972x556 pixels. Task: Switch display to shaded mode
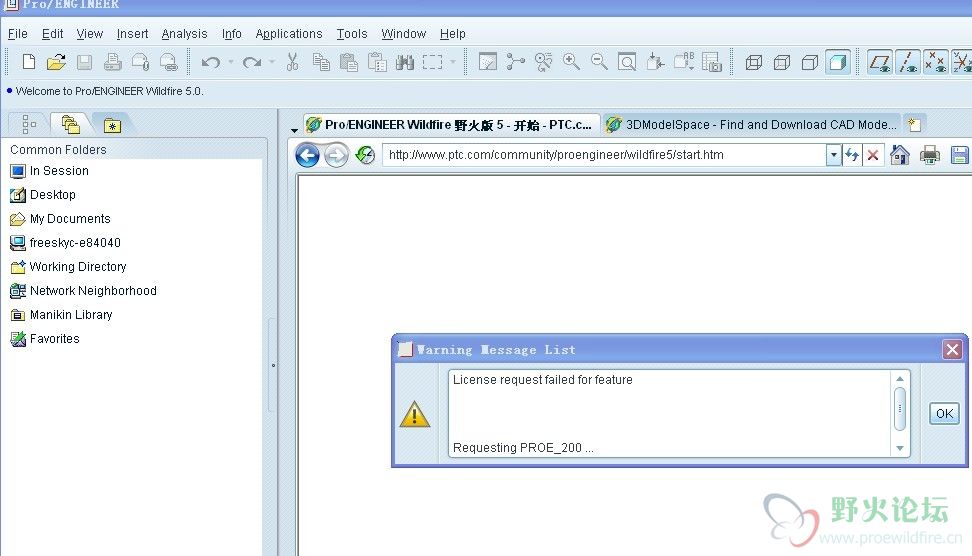[x=837, y=62]
